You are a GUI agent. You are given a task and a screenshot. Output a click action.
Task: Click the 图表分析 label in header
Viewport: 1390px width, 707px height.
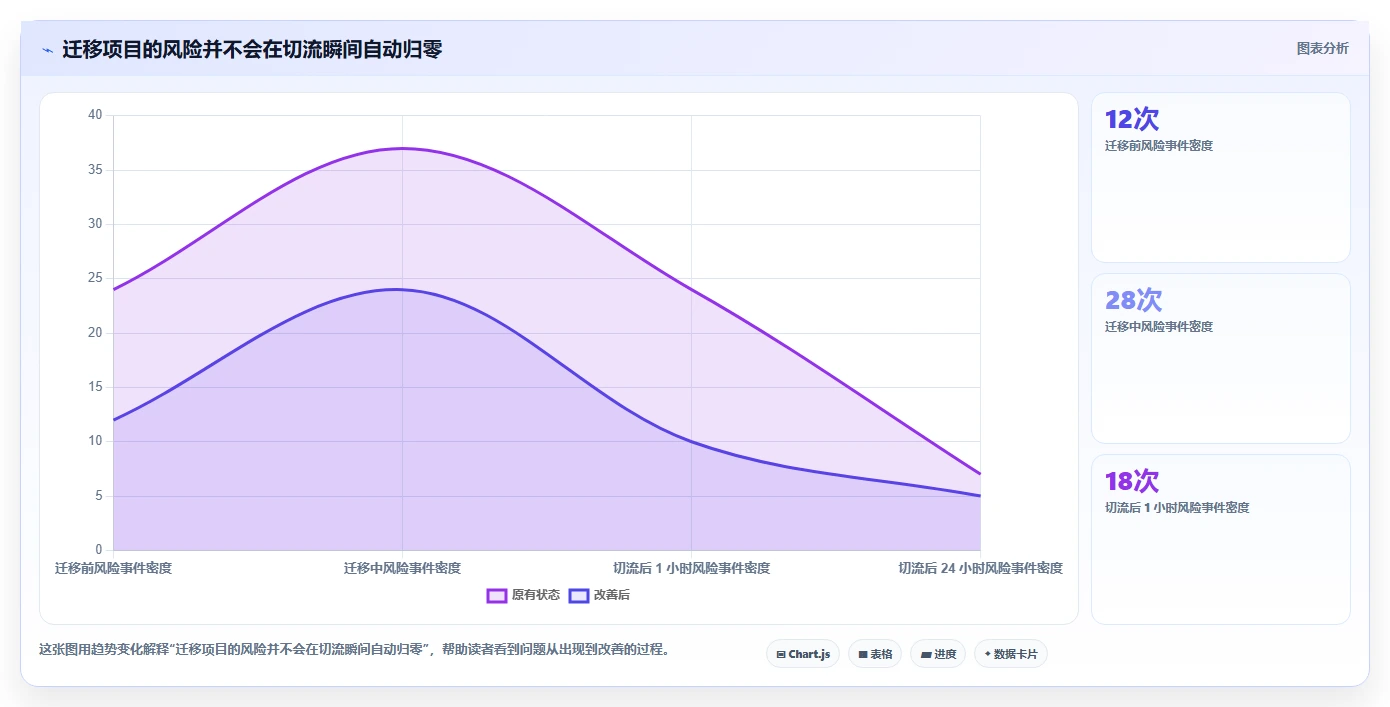(1322, 48)
